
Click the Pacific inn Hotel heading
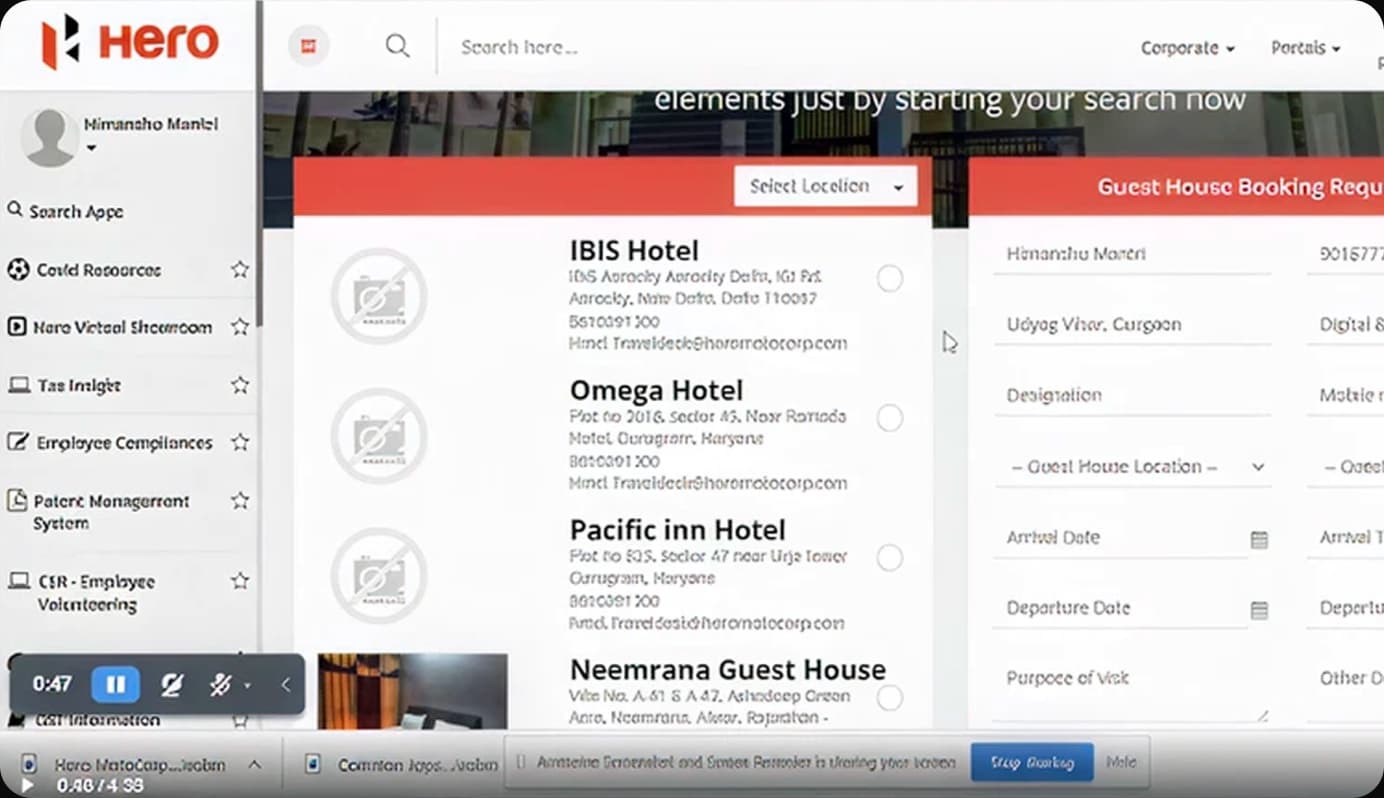[x=677, y=530]
